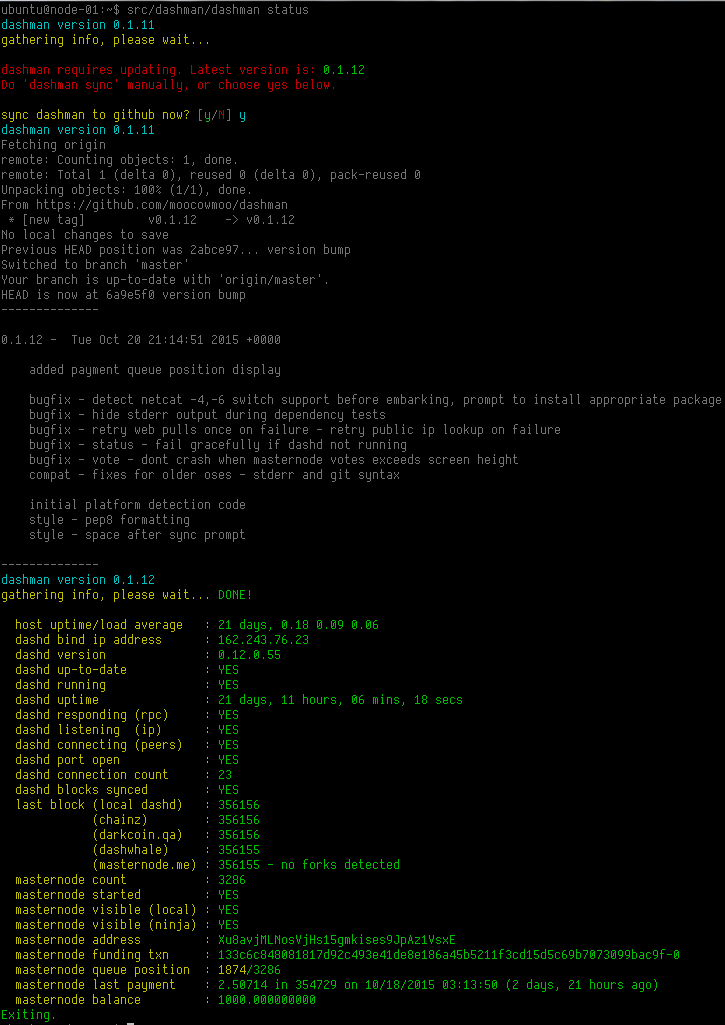This screenshot has width=725, height=1025.
Task: Click 'no forks detected' text
Action: (x=340, y=865)
